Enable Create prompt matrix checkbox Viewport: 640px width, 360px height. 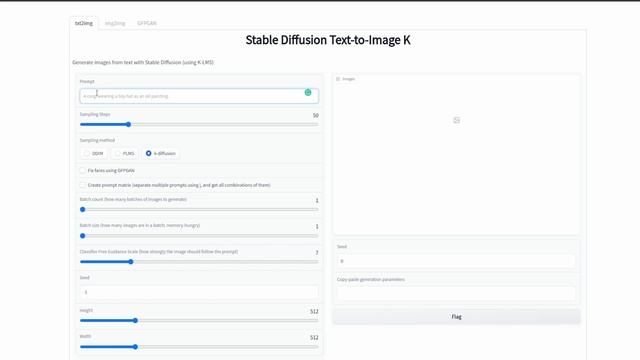[83, 185]
